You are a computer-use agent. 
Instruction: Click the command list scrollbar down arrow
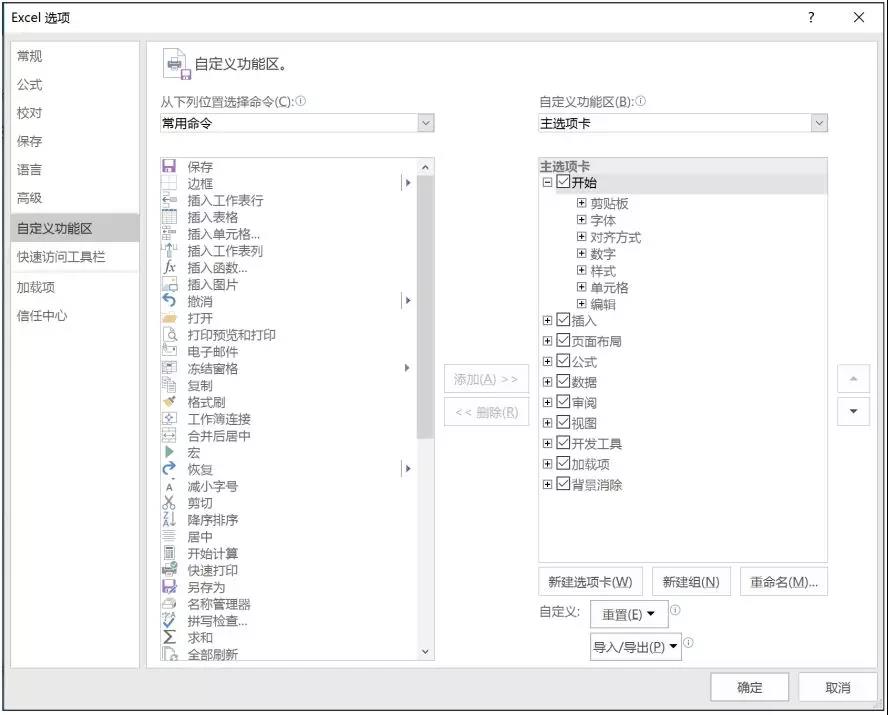[423, 652]
